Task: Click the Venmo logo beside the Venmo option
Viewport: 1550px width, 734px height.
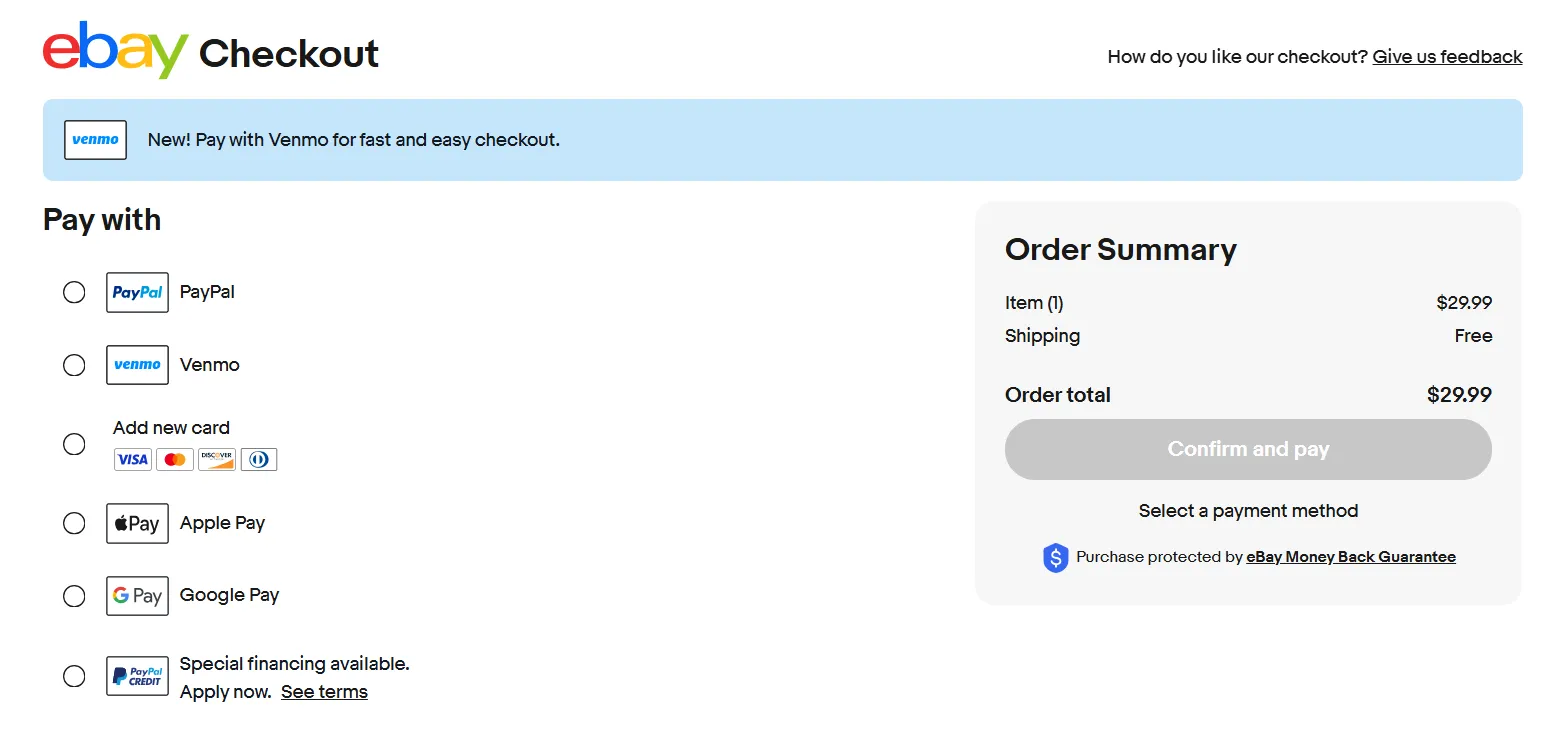Action: (x=137, y=365)
